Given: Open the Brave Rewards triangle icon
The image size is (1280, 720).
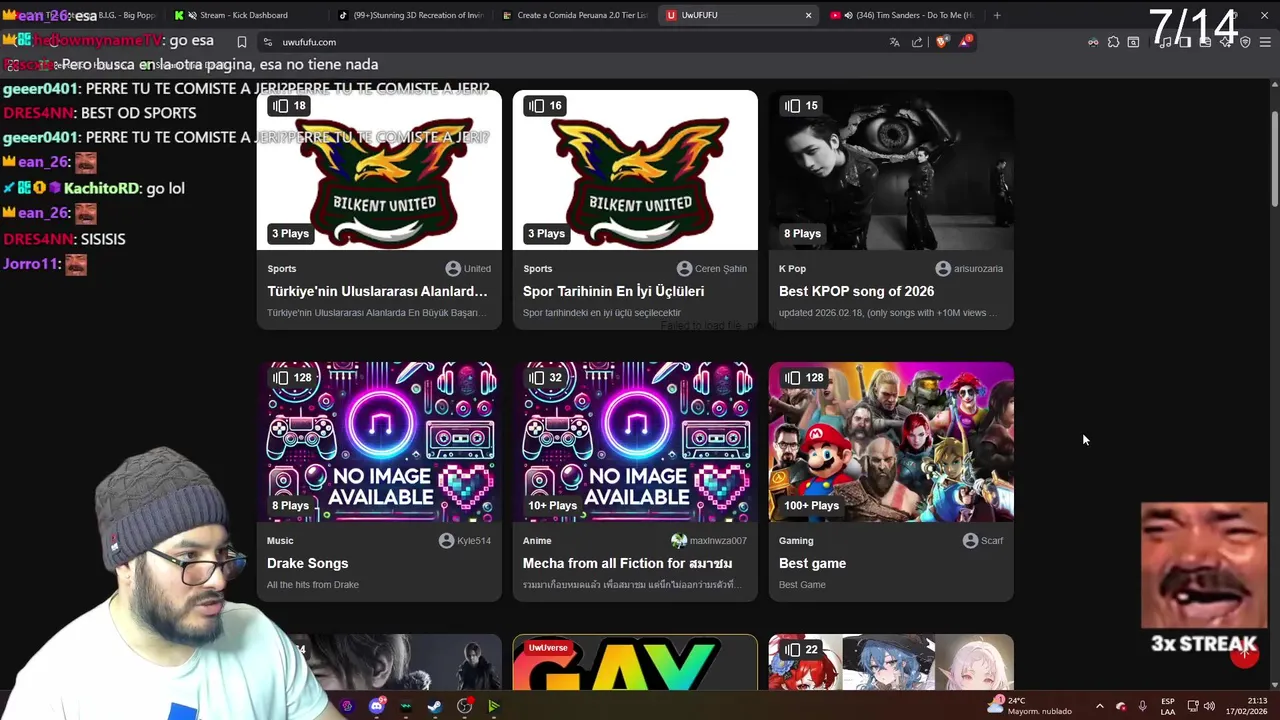Looking at the screenshot, I should click(965, 42).
